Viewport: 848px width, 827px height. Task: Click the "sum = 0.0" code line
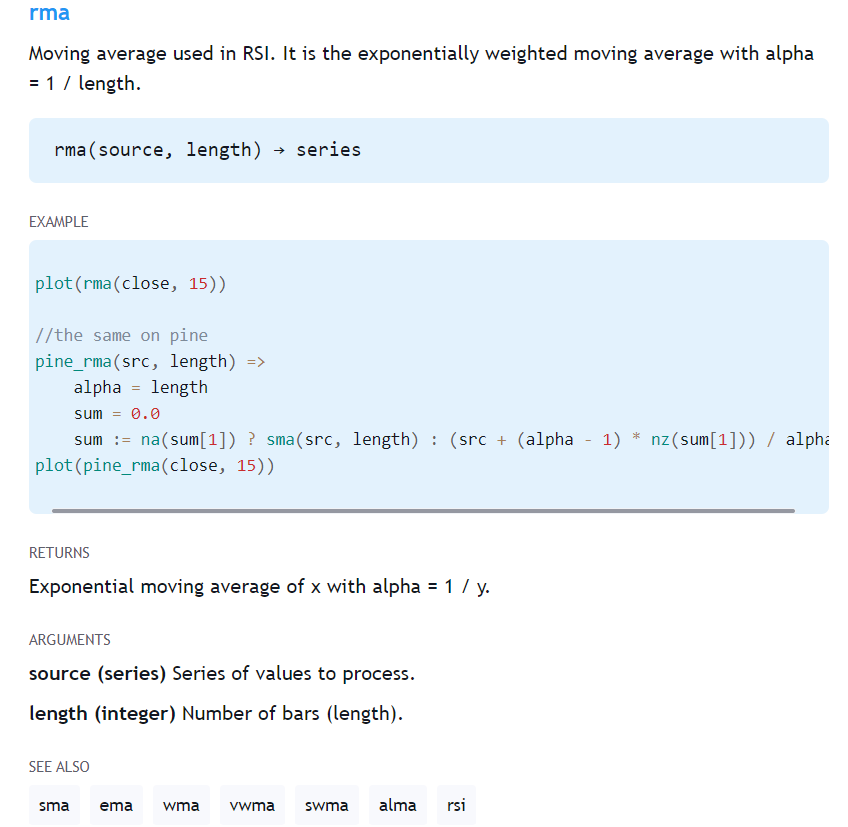117,413
